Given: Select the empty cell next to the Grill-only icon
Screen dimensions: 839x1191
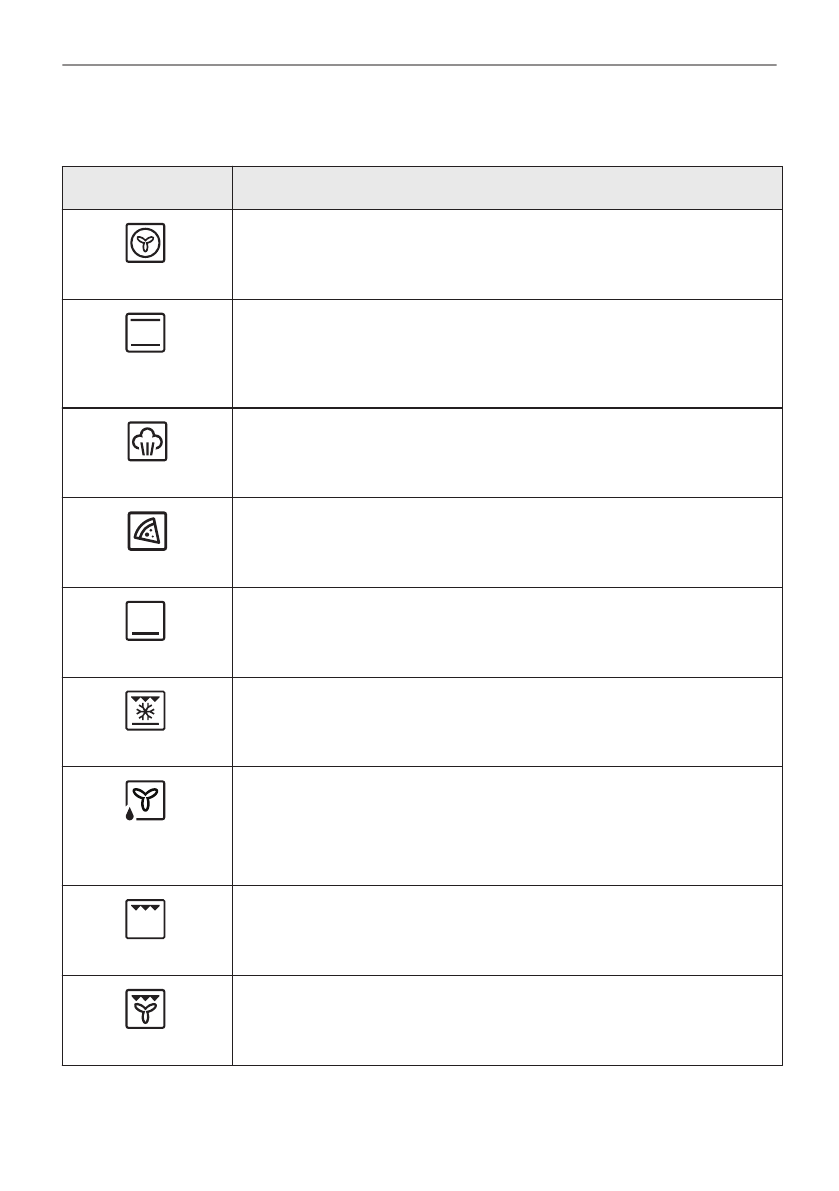Looking at the screenshot, I should pyautogui.click(x=506, y=930).
